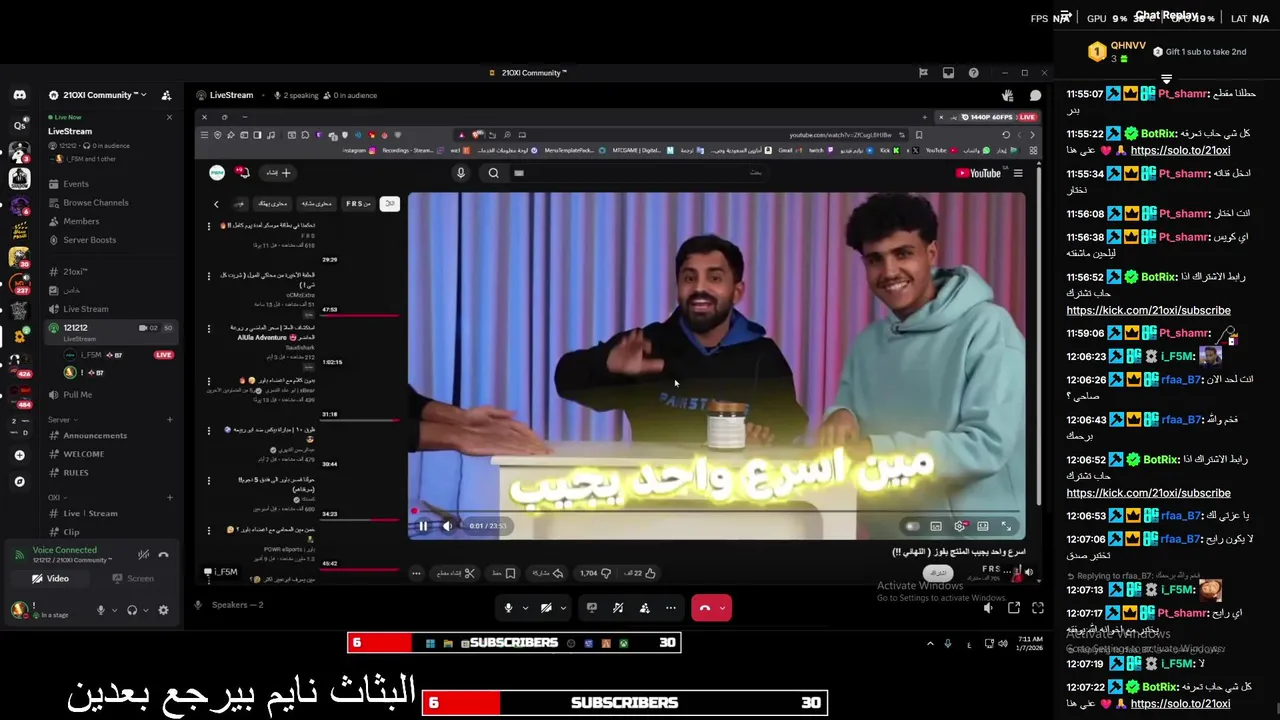Open the Events section in sidebar
Viewport: 1280px width, 720px height.
(x=76, y=184)
